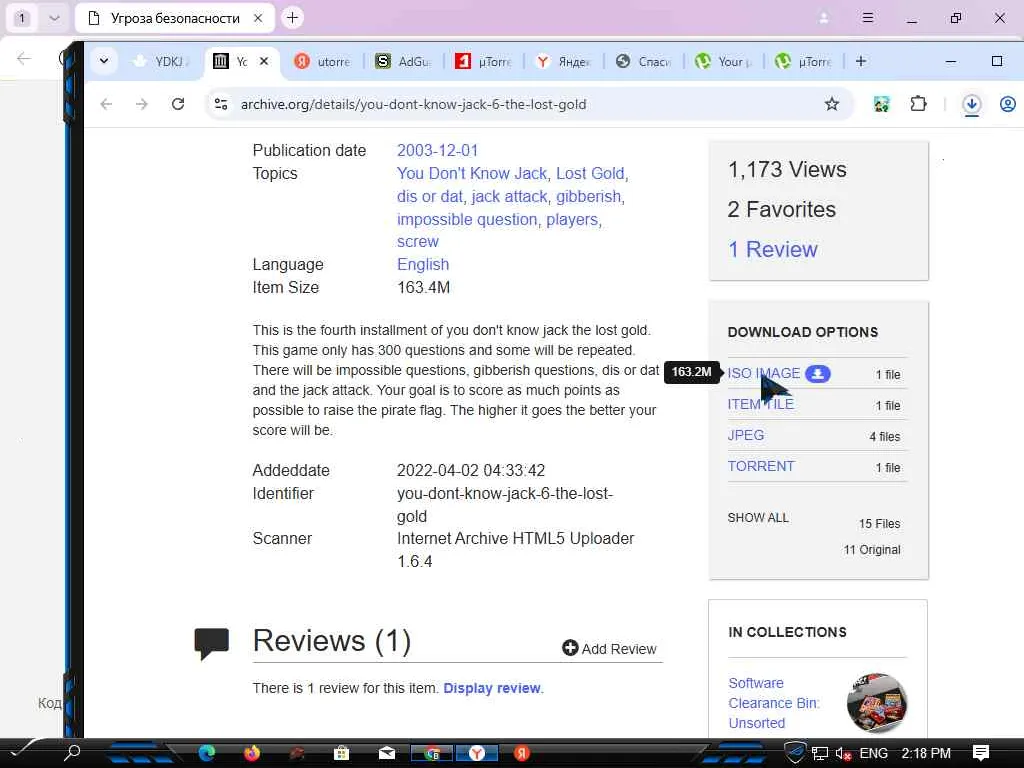The height and width of the screenshot is (768, 1024).
Task: Click the 1 Review link
Action: (x=773, y=249)
